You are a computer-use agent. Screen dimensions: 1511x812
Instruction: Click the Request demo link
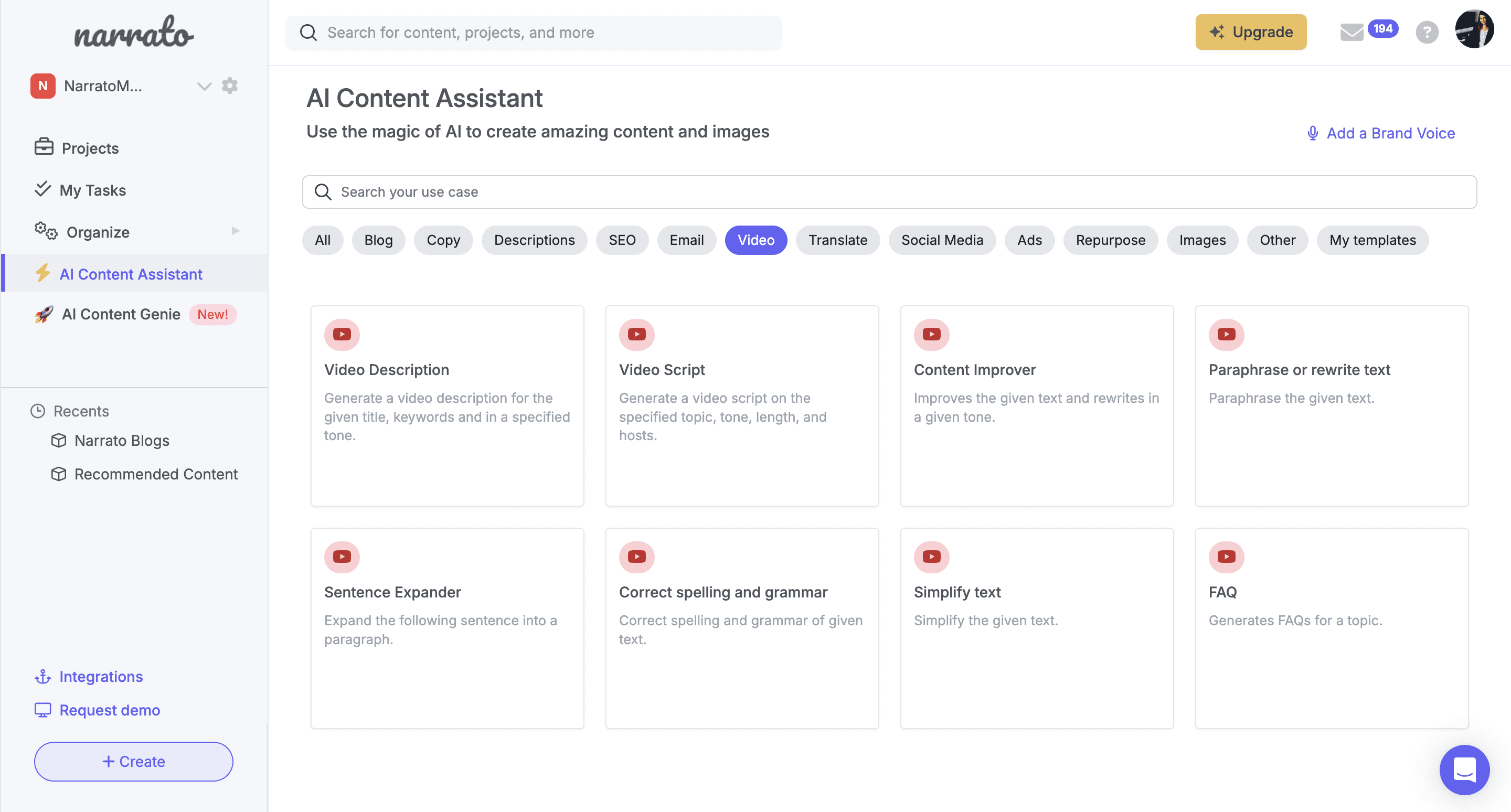[110, 710]
